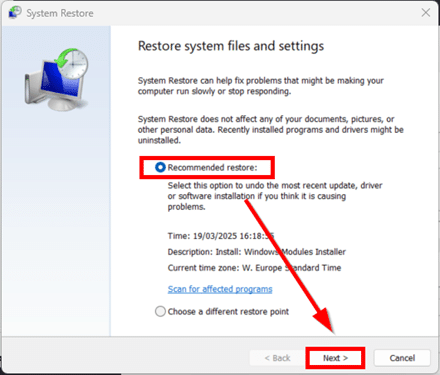The height and width of the screenshot is (375, 440).
Task: Click the restore point Time line
Action: click(221, 236)
